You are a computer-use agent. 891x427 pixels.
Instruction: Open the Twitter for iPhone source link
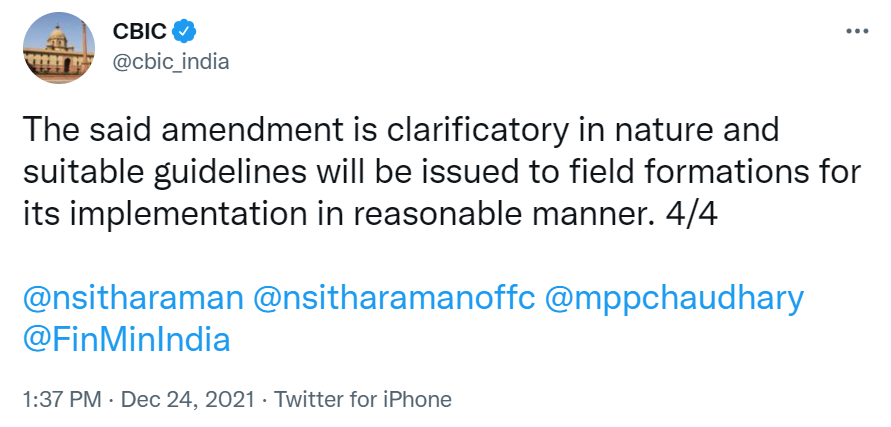click(363, 400)
